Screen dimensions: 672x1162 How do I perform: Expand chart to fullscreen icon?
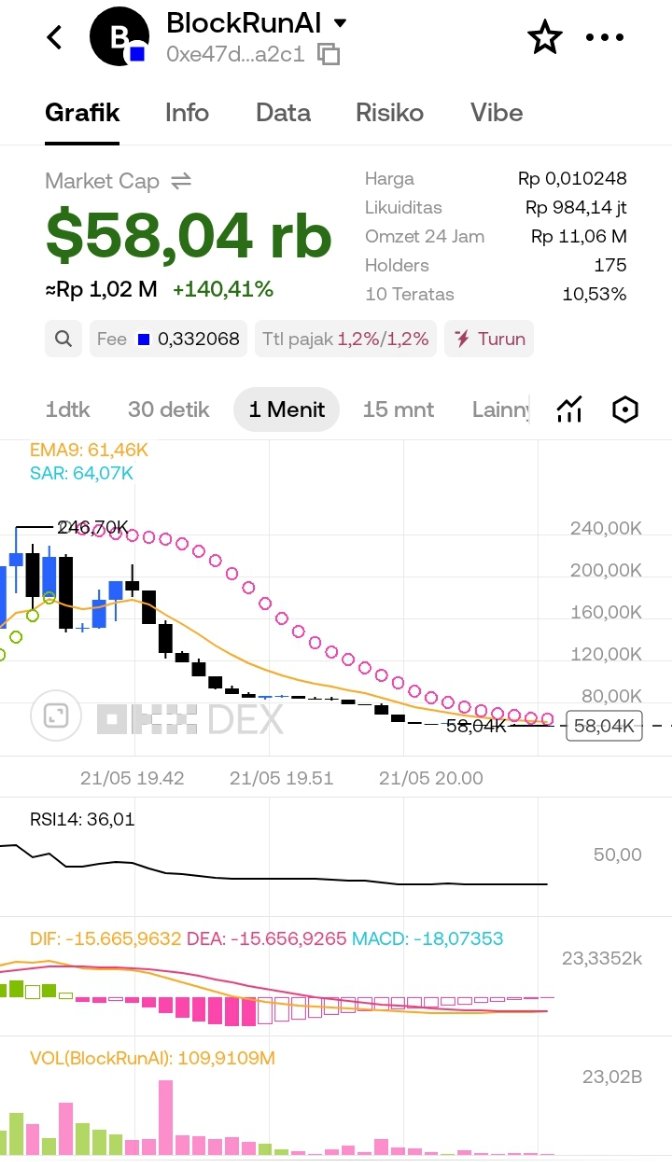click(56, 715)
